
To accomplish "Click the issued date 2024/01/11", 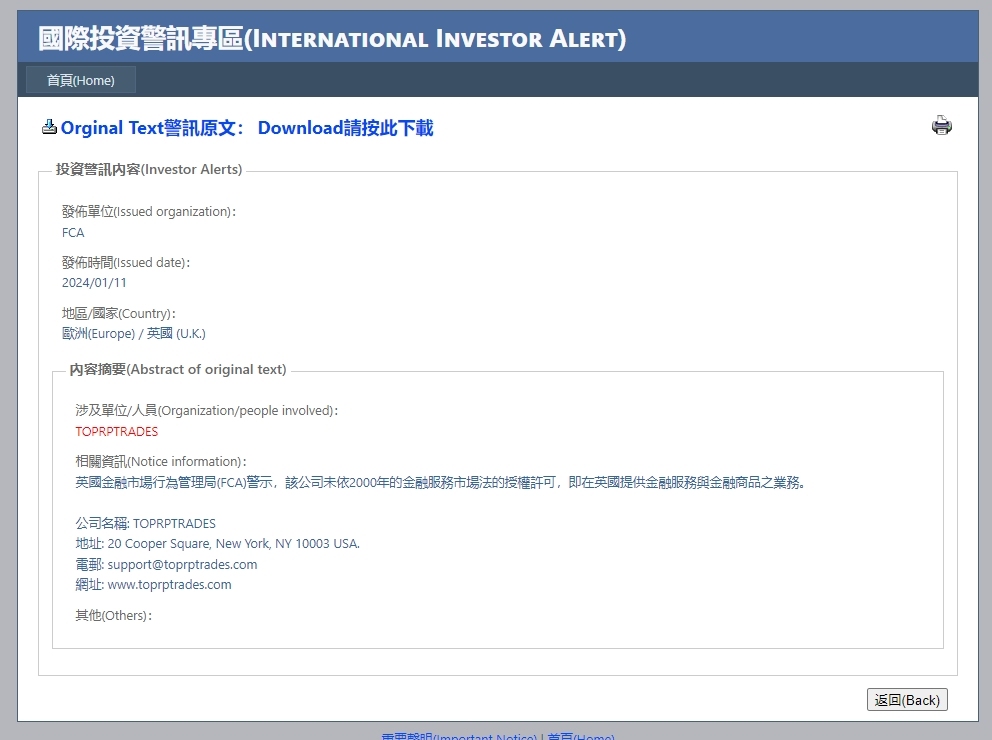I will click(94, 283).
